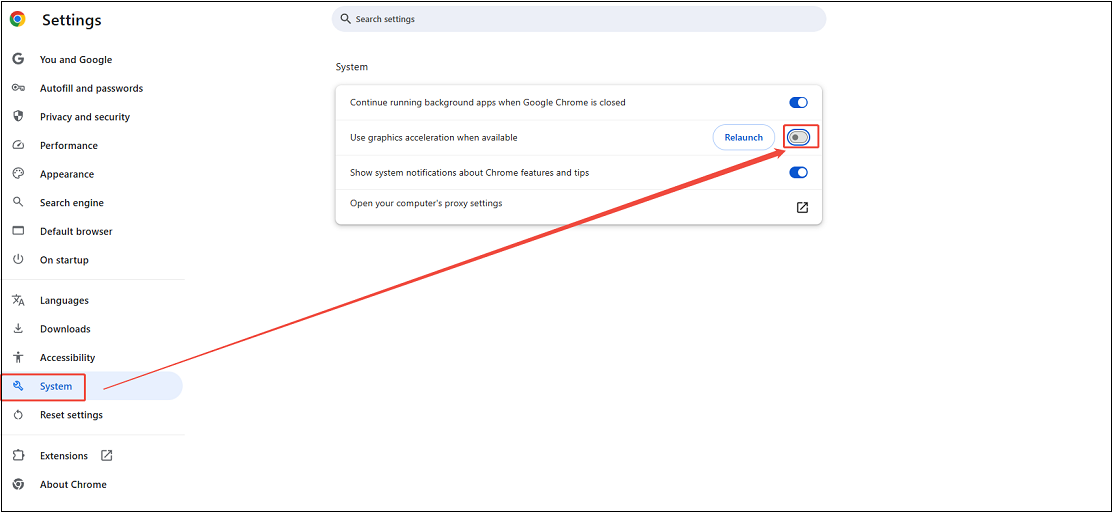Screen dimensions: 1112x512
Task: Click the accessibility person icon
Action: pos(18,357)
